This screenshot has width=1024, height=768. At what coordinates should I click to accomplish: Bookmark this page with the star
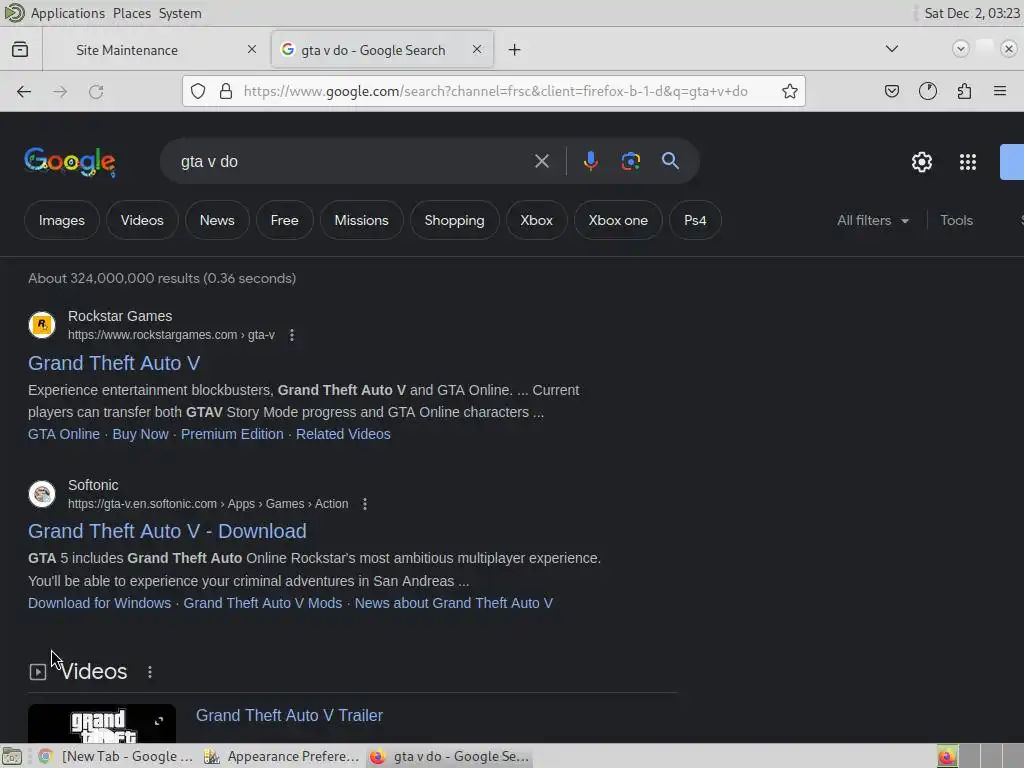[x=790, y=91]
